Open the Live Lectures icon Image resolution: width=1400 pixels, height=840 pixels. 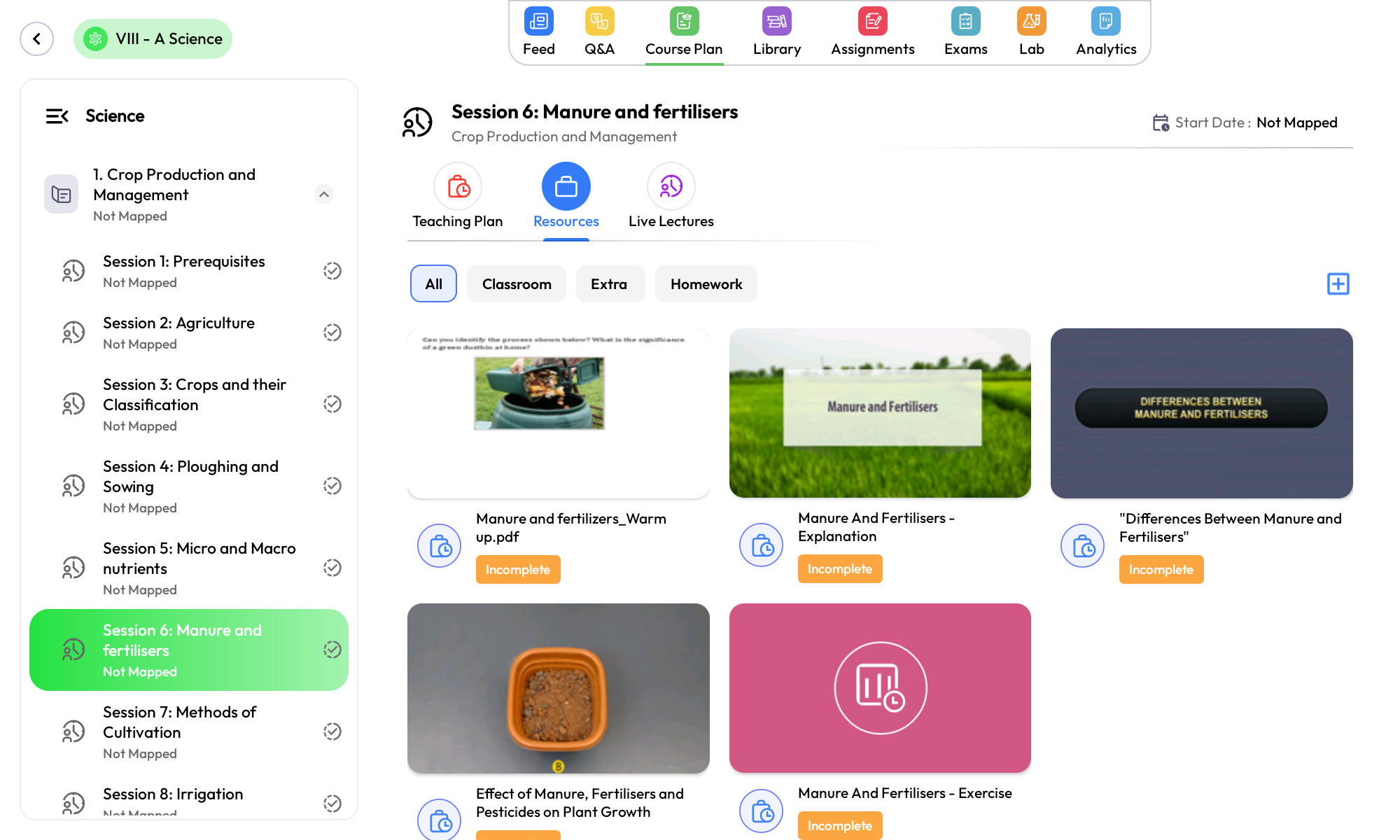tap(671, 186)
